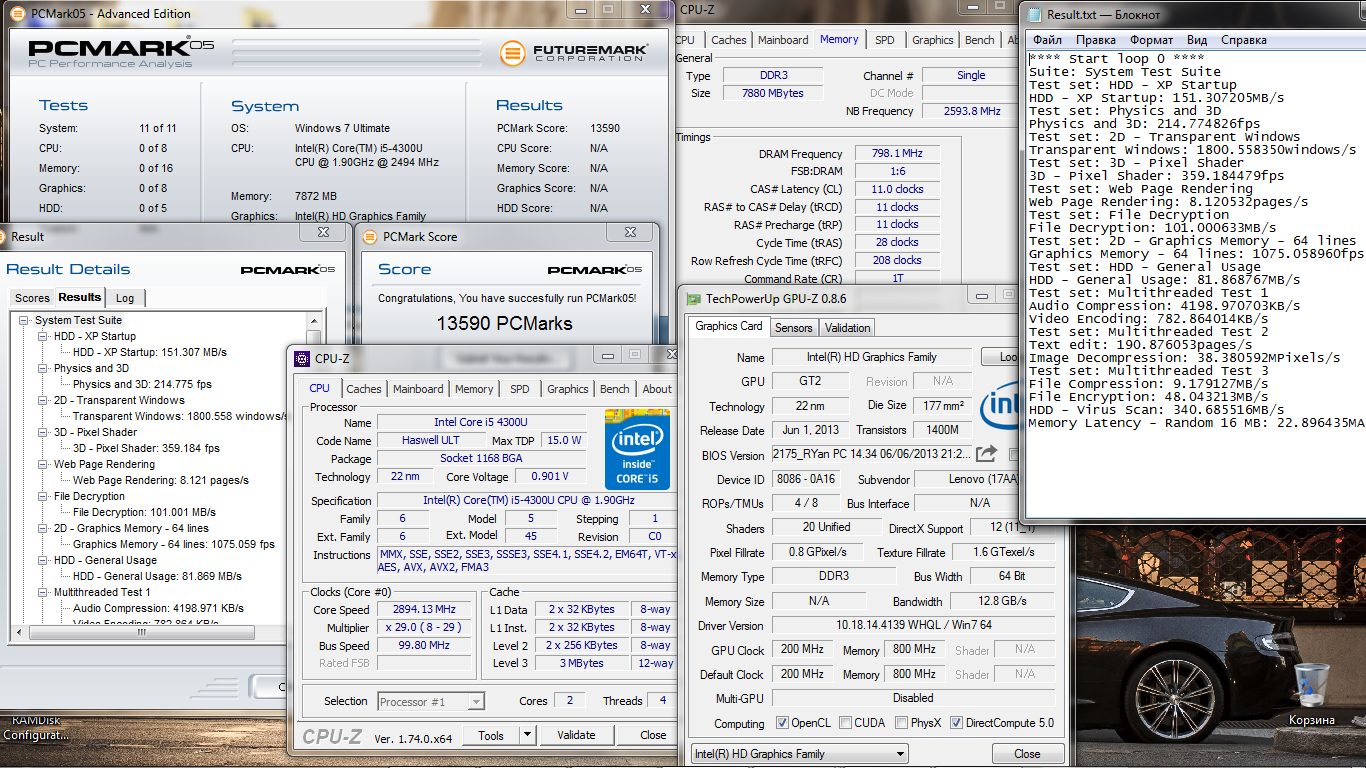Open the Caches tab in the front CPU-Z window
This screenshot has width=1366, height=768.
[x=364, y=389]
